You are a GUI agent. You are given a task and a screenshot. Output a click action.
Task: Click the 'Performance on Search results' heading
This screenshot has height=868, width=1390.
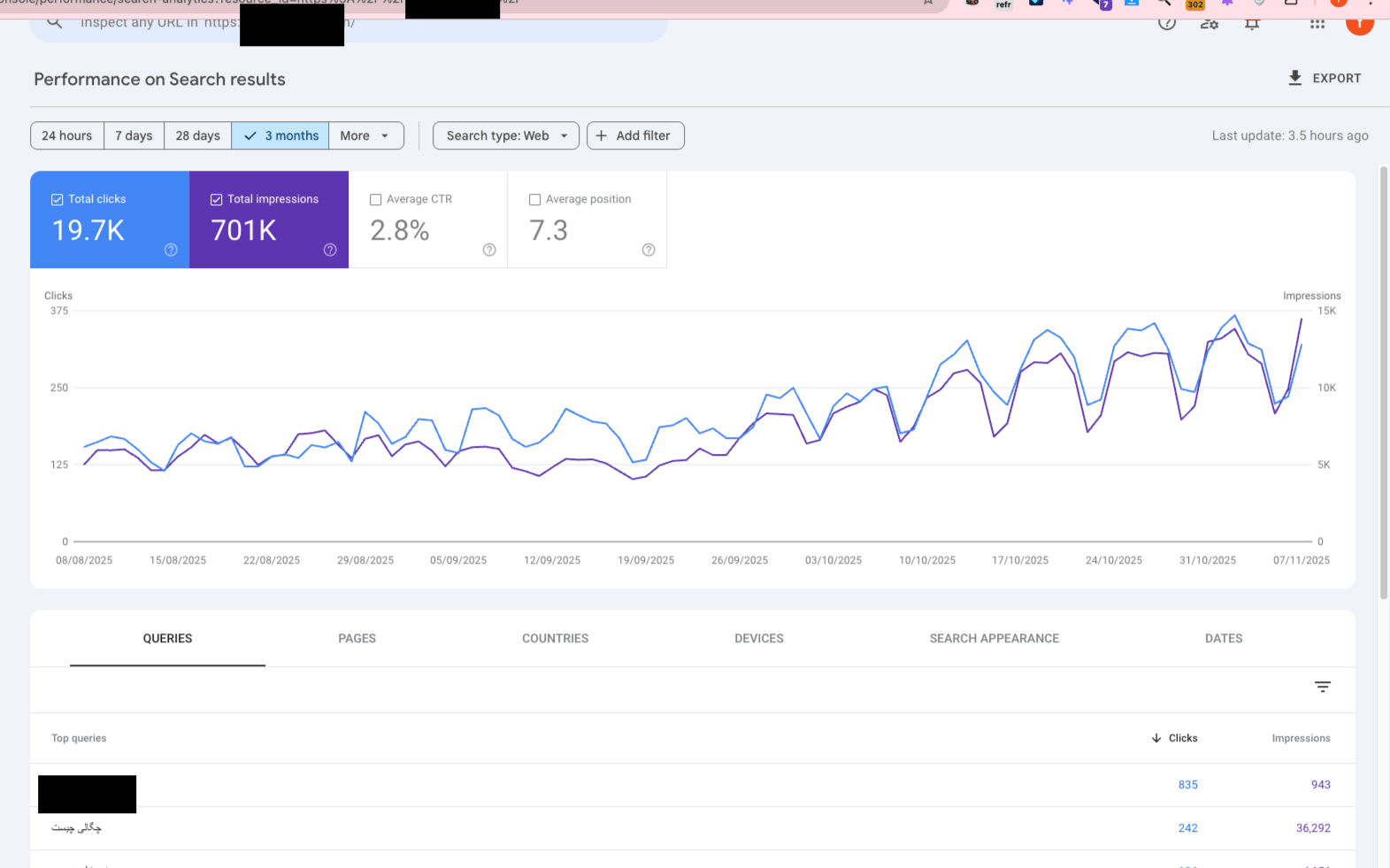tap(159, 80)
